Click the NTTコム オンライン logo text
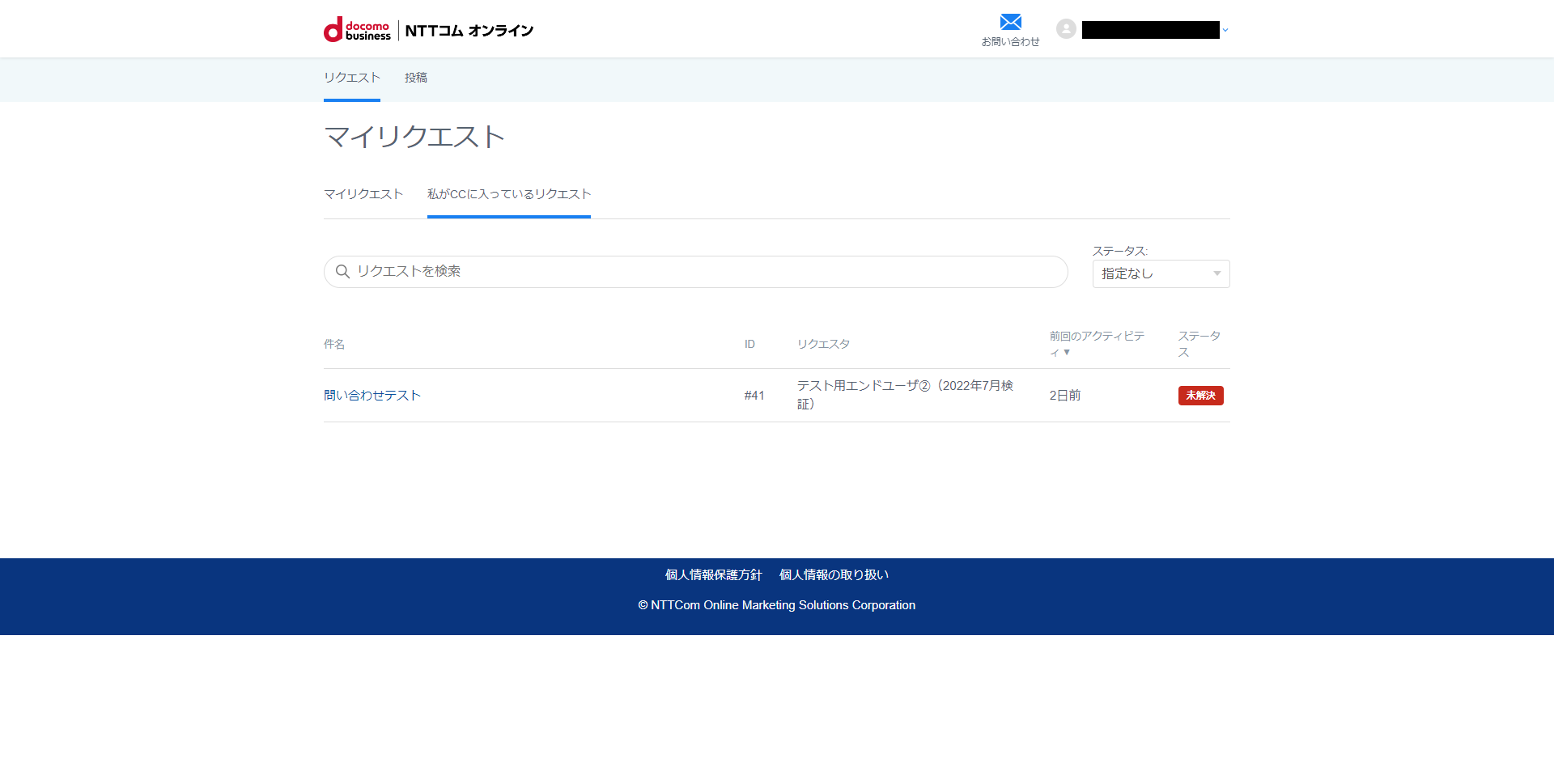Image resolution: width=1554 pixels, height=784 pixels. tap(469, 31)
